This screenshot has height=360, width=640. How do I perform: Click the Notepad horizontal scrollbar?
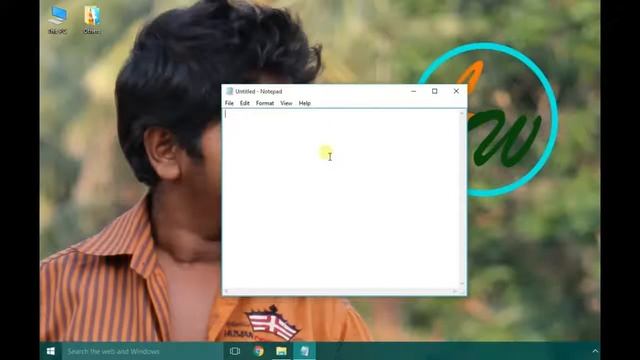340,291
